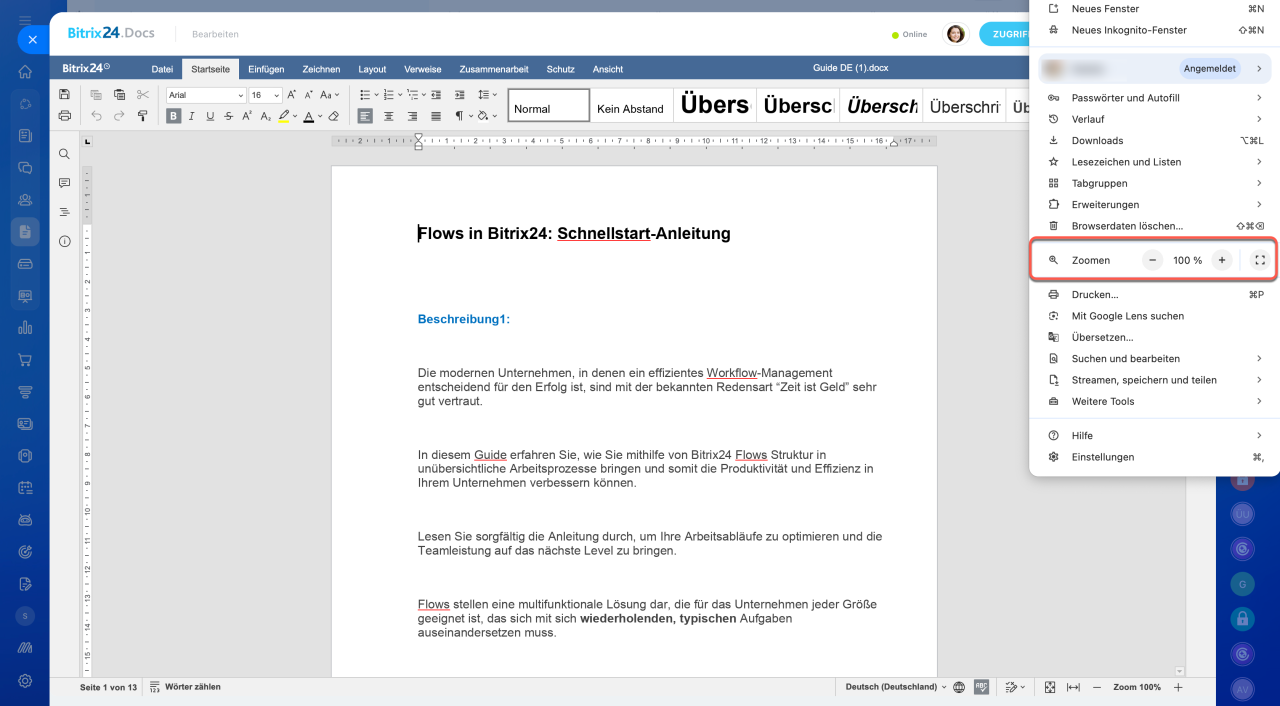The image size is (1280, 706).
Task: Select Drucken… in the Chrome menu
Action: [1154, 295]
